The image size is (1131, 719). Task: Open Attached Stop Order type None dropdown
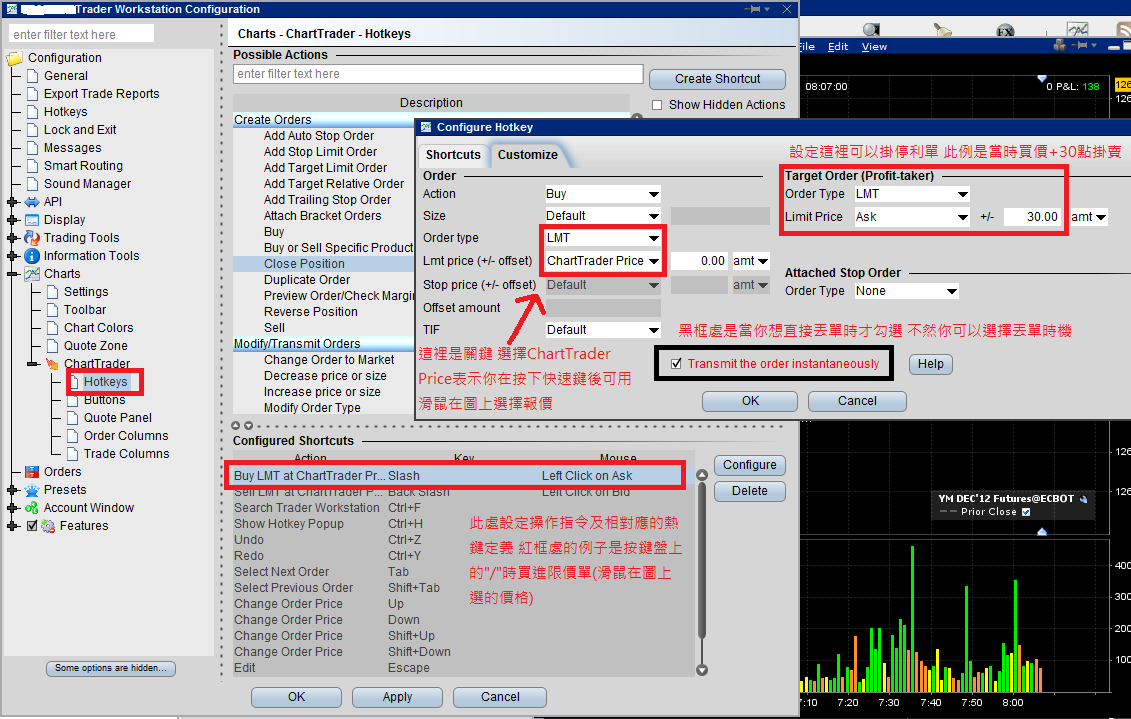pos(906,291)
